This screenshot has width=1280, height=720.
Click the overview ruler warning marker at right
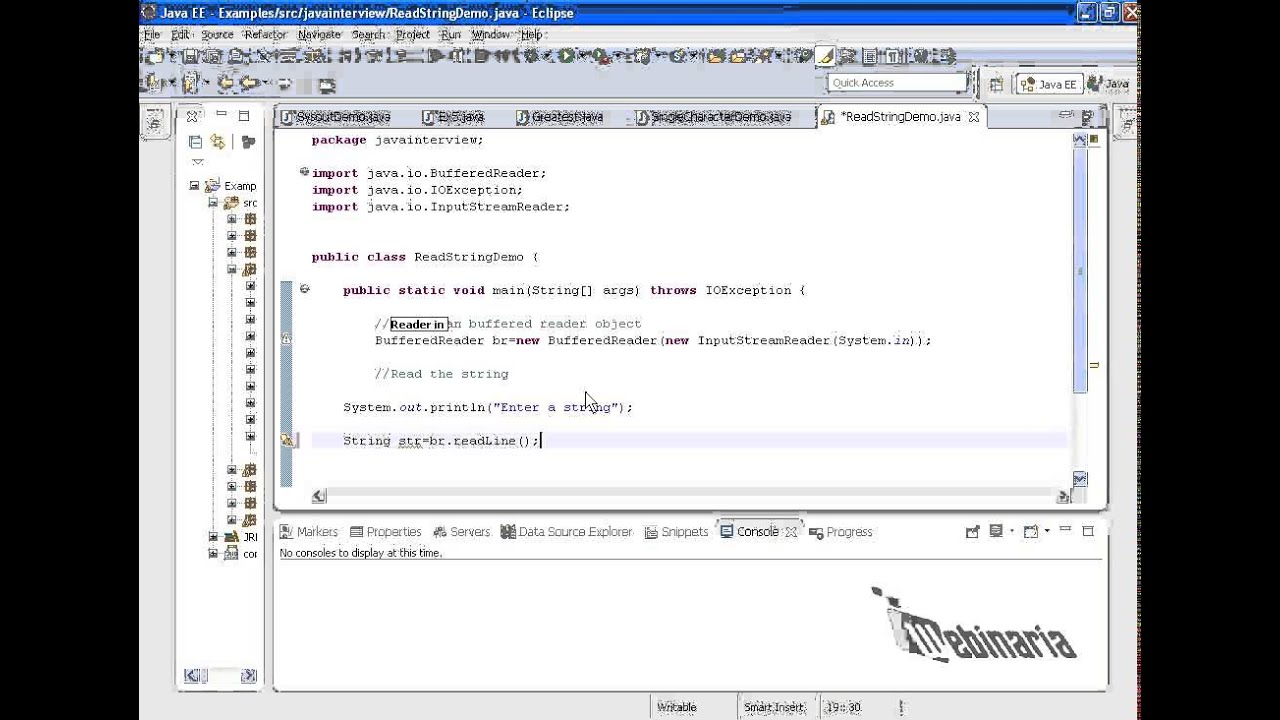(x=1094, y=365)
